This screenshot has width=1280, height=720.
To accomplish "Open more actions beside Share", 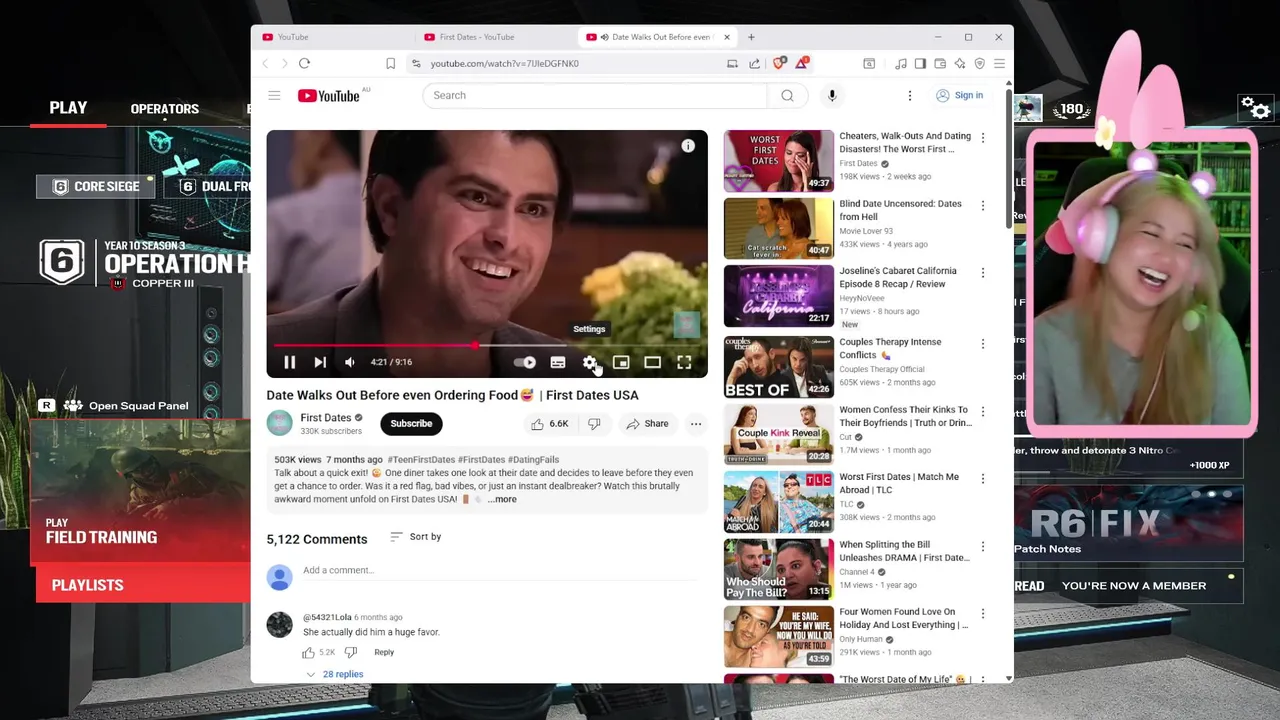I will point(696,424).
